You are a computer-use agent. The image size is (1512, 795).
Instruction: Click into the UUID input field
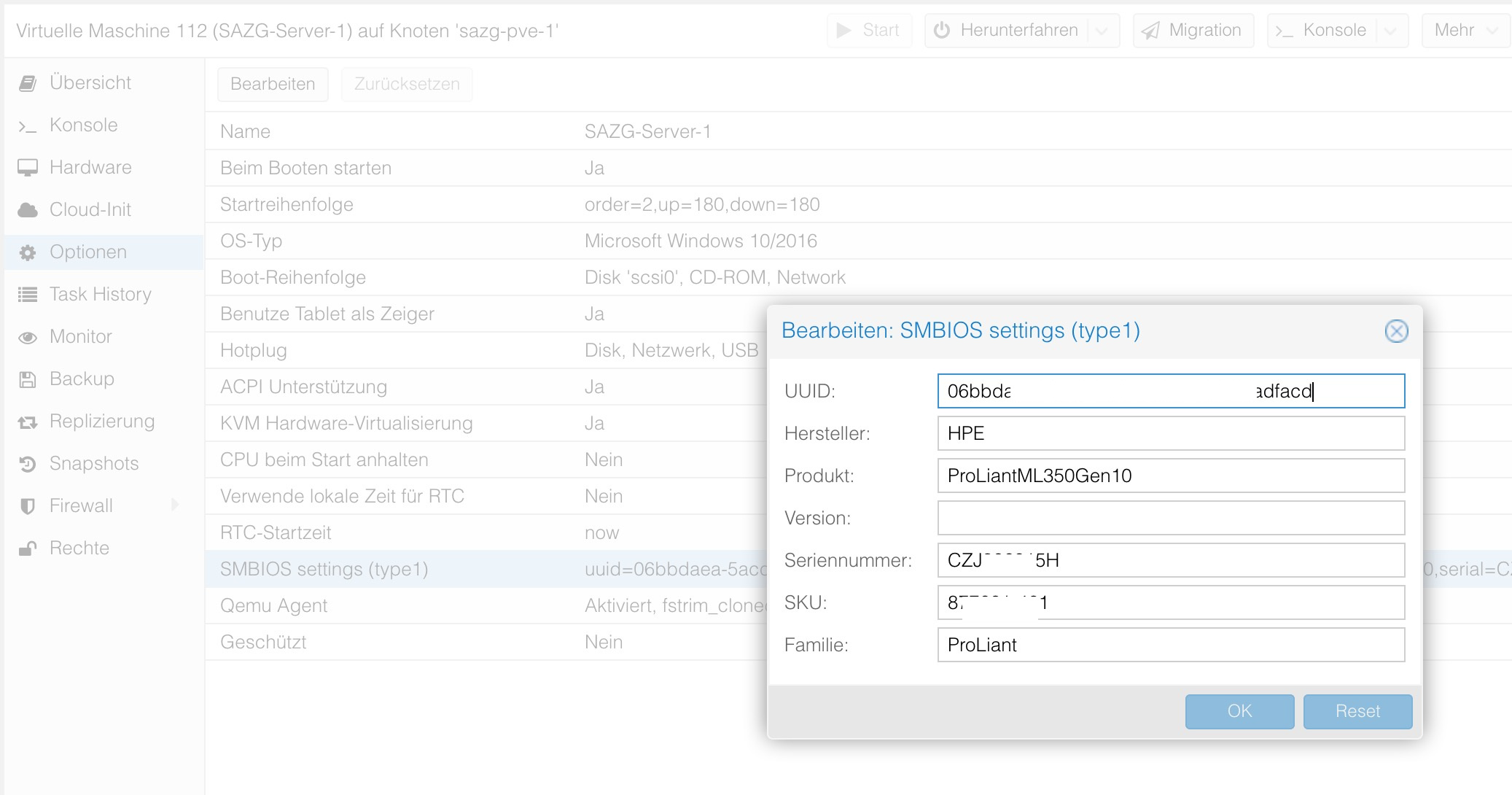click(x=1171, y=391)
